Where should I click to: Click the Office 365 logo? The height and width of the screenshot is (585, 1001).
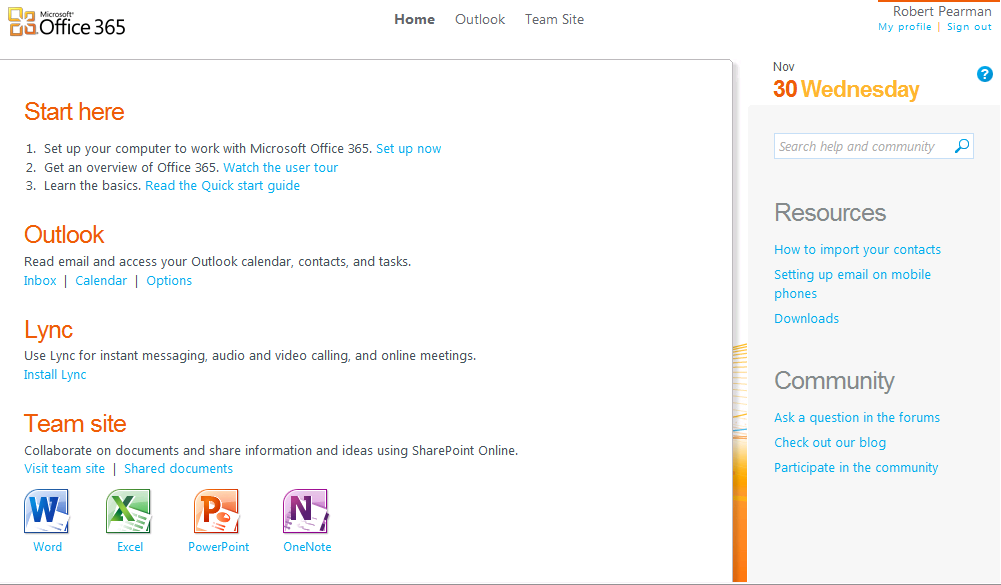[68, 21]
